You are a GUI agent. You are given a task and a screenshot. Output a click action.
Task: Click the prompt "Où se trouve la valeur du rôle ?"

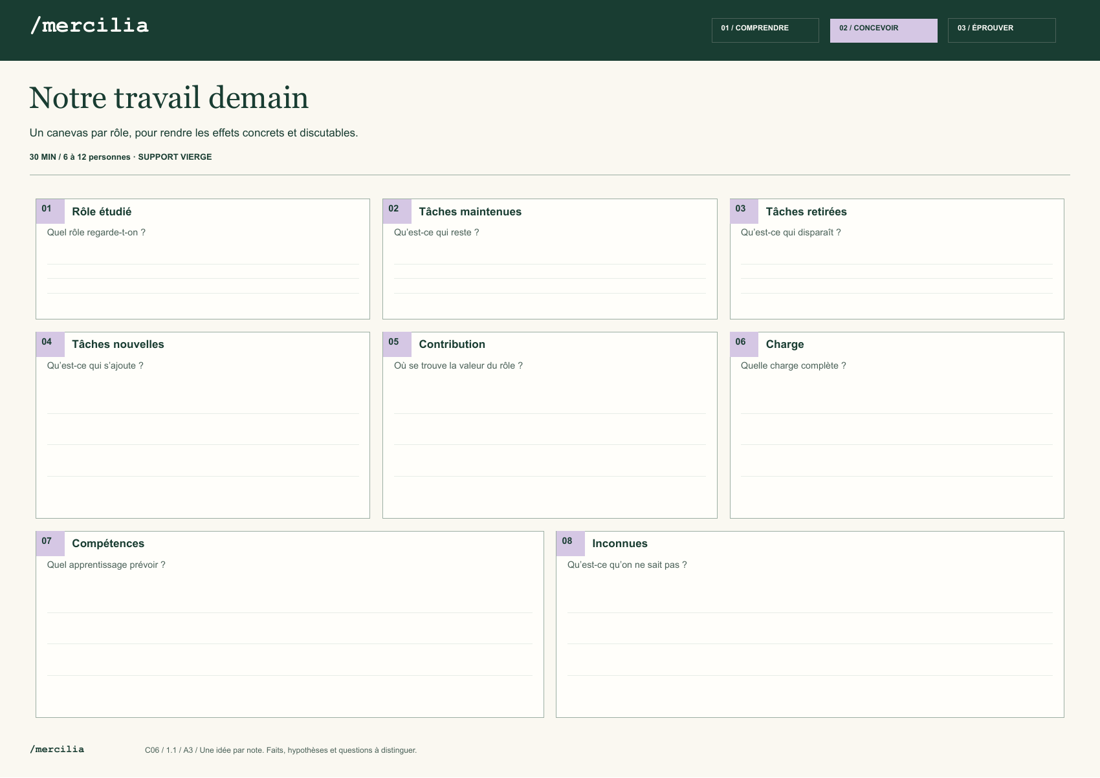coord(458,365)
